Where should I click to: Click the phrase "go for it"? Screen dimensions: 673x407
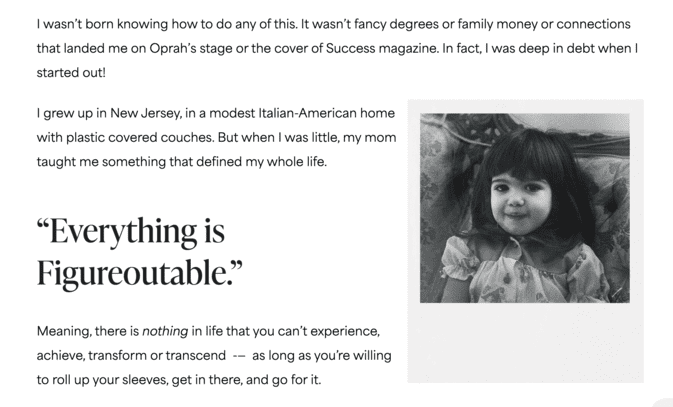pyautogui.click(x=296, y=380)
